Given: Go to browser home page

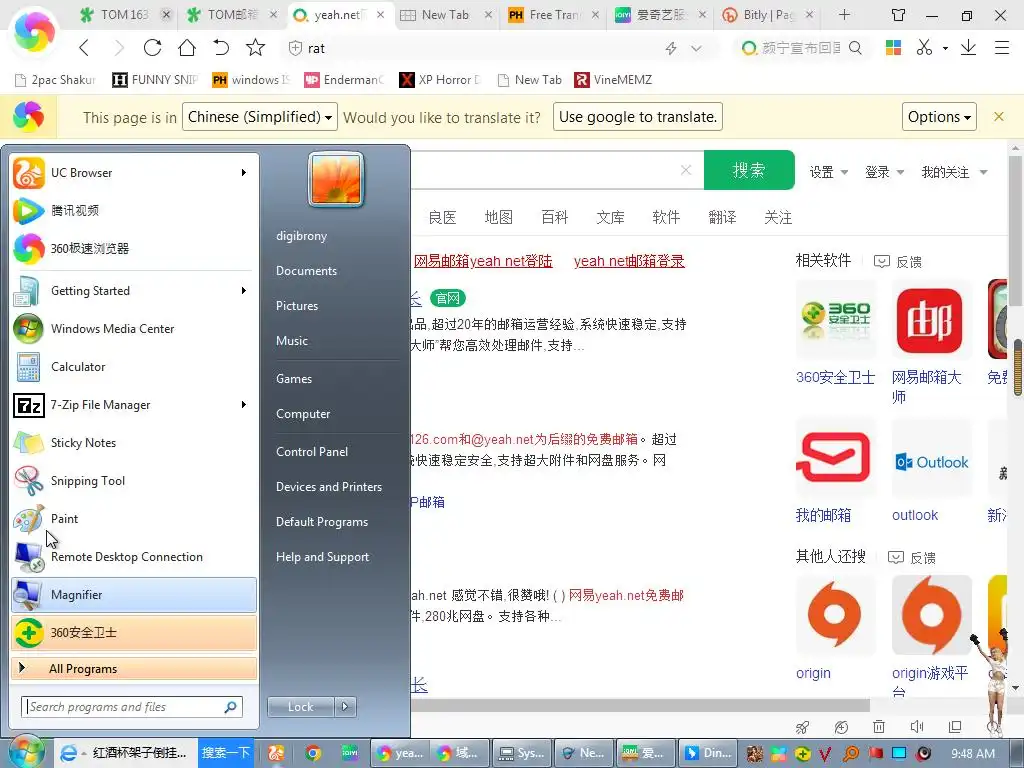Looking at the screenshot, I should coord(187,48).
